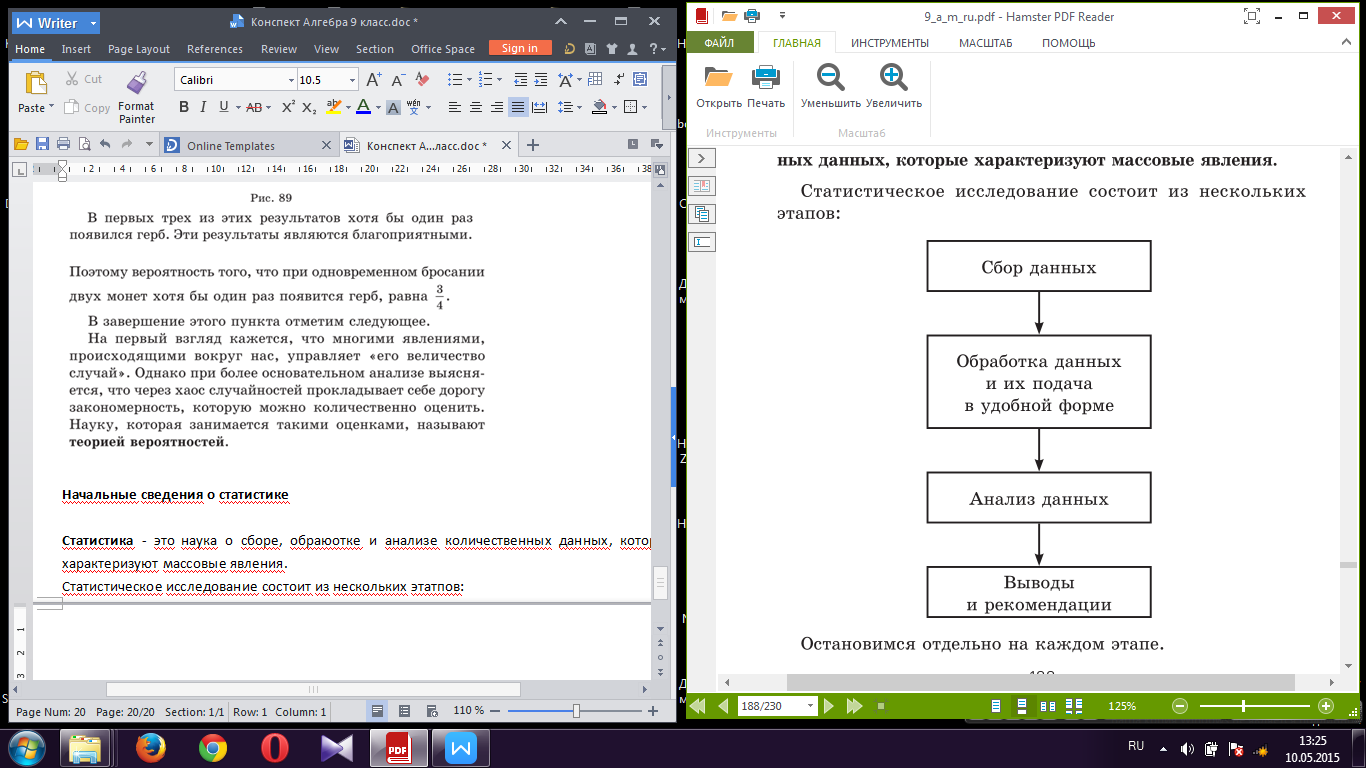The width and height of the screenshot is (1366, 768).
Task: Increase paragraph indent
Action: pos(542,79)
